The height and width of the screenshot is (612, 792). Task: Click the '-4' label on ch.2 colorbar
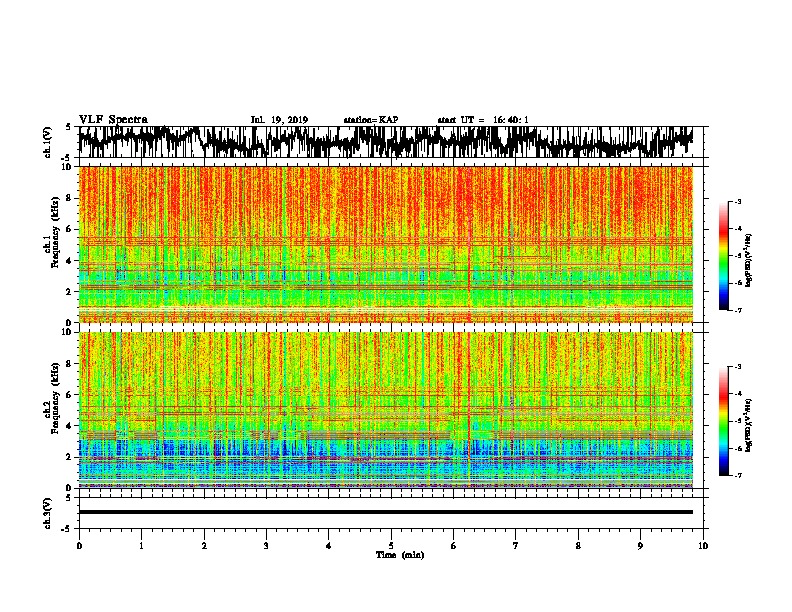click(737, 394)
